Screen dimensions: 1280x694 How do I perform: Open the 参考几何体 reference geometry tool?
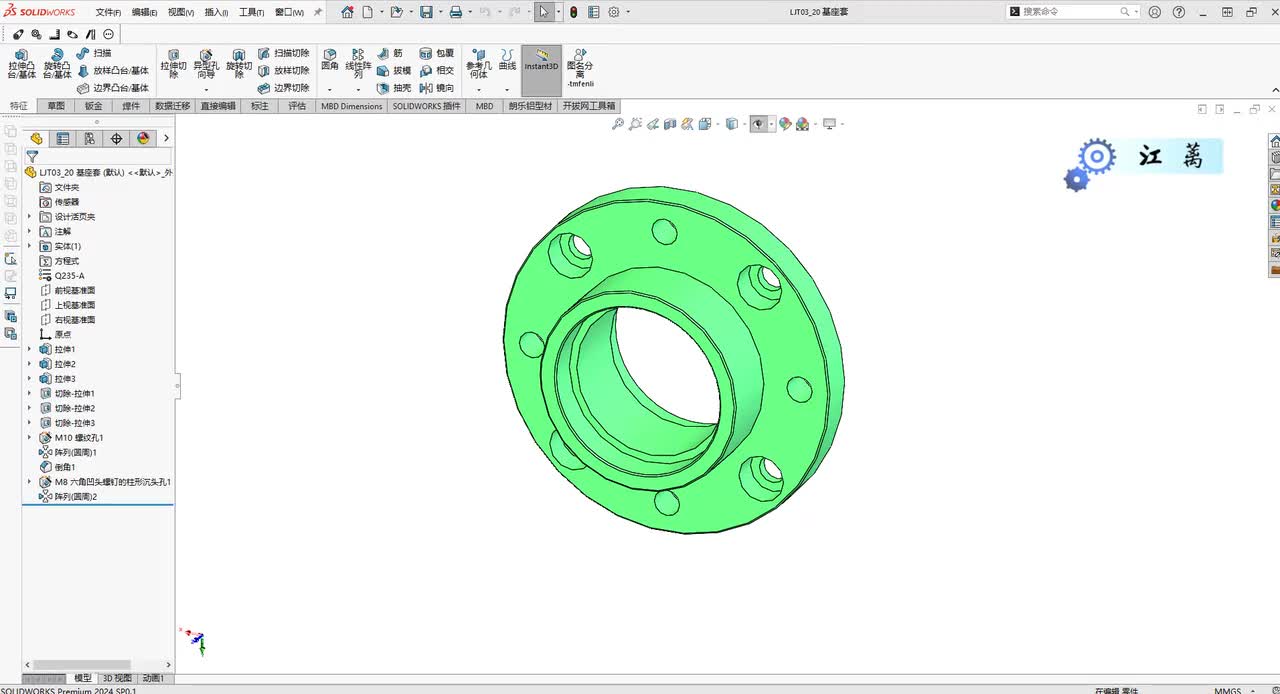click(479, 63)
